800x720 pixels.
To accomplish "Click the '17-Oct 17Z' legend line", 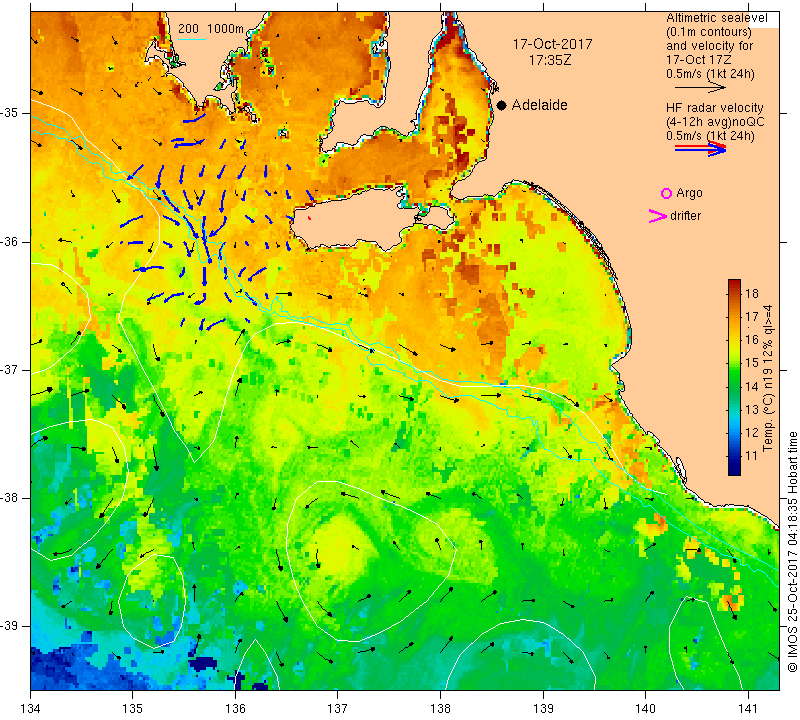I will pos(698,59).
